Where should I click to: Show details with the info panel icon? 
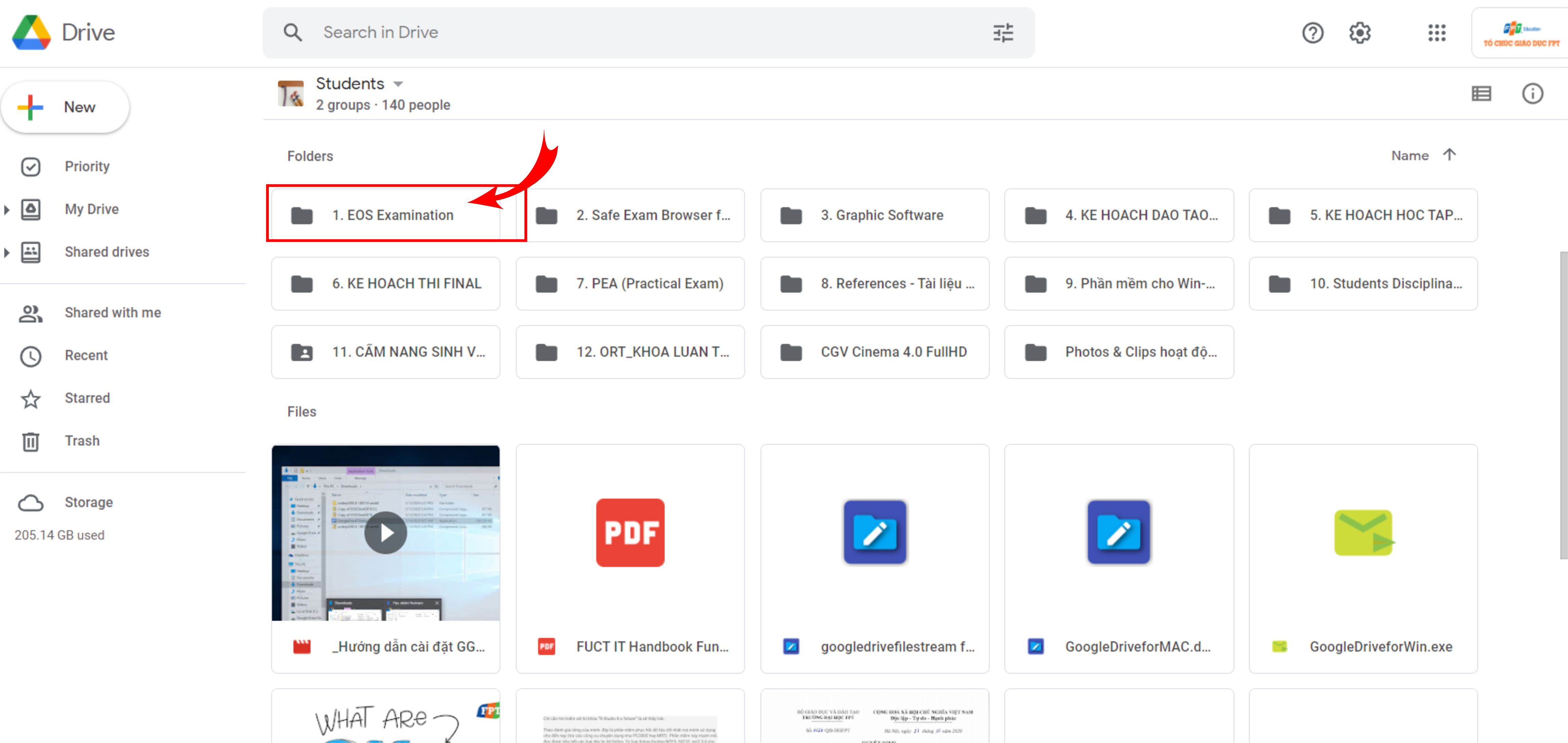point(1533,93)
